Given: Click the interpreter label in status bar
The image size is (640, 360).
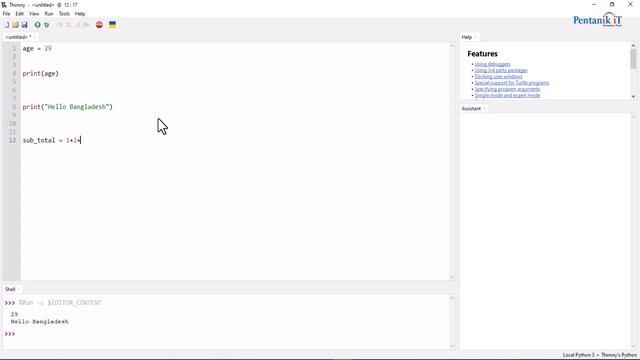Looking at the screenshot, I should [x=600, y=355].
